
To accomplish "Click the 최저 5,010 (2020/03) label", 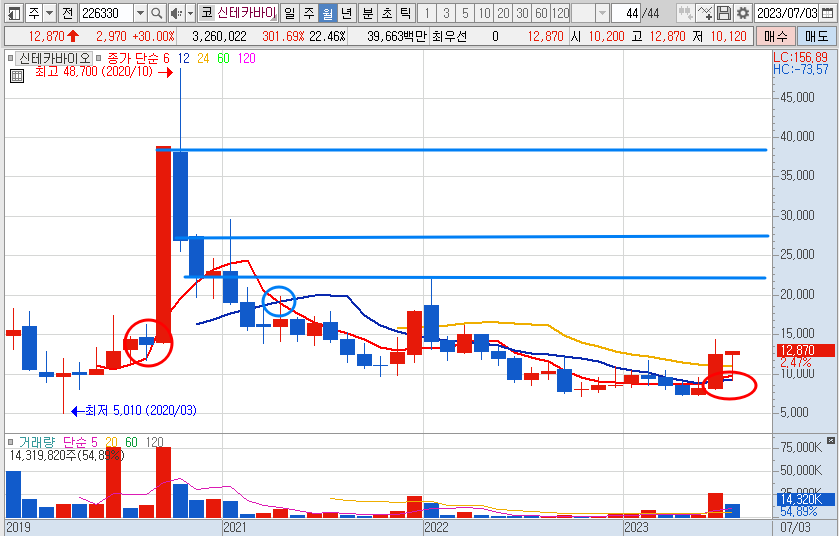I will (141, 410).
